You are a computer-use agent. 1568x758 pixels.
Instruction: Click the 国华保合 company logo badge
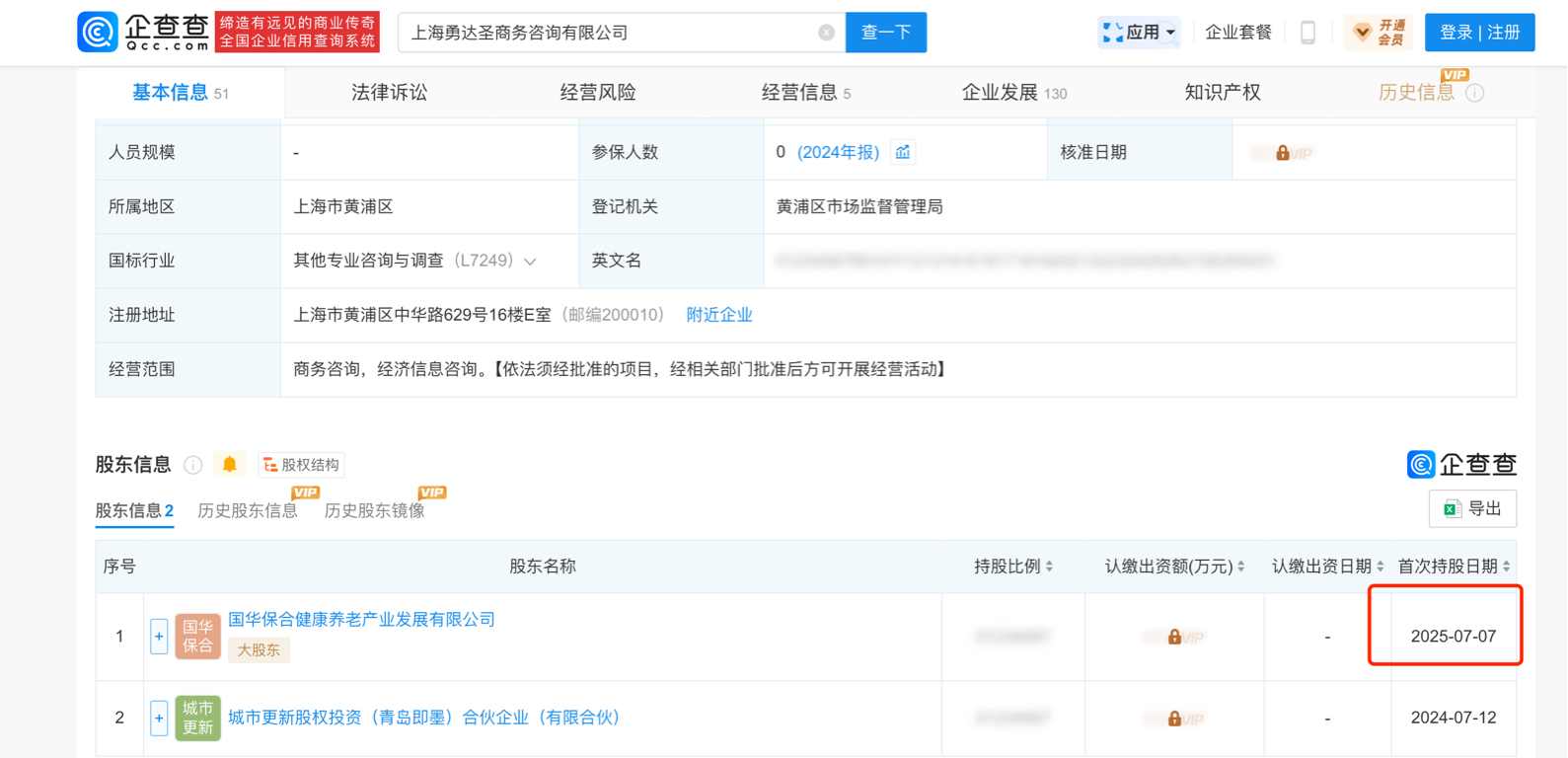point(197,637)
